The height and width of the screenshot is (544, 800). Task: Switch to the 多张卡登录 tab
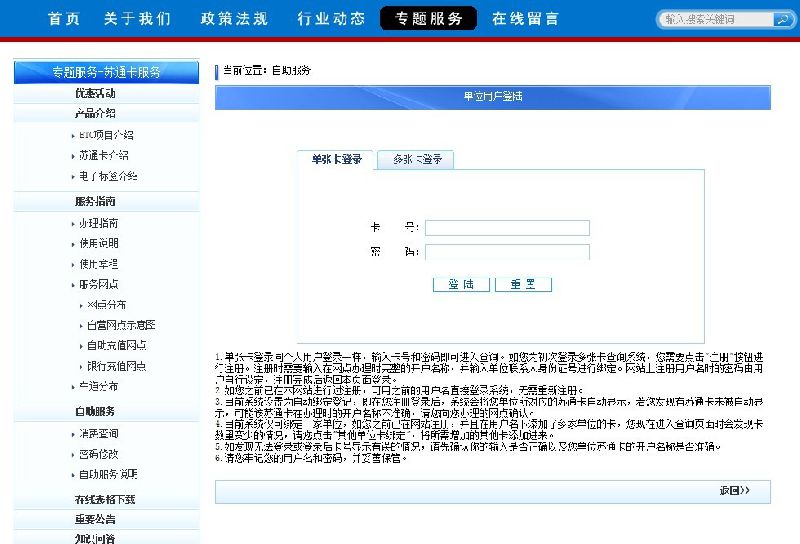416,159
